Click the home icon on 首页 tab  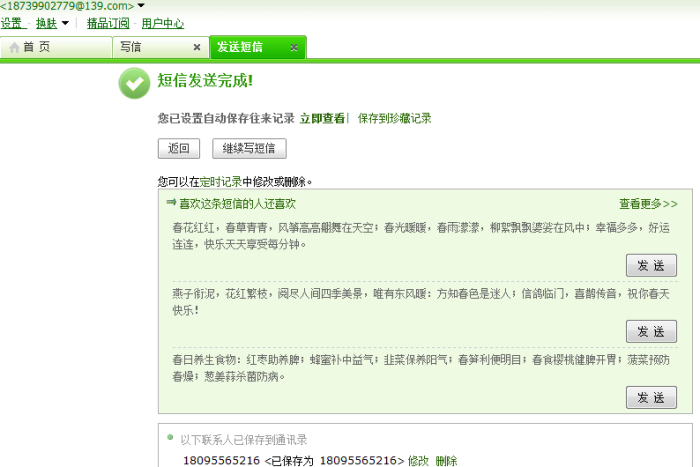[x=14, y=47]
